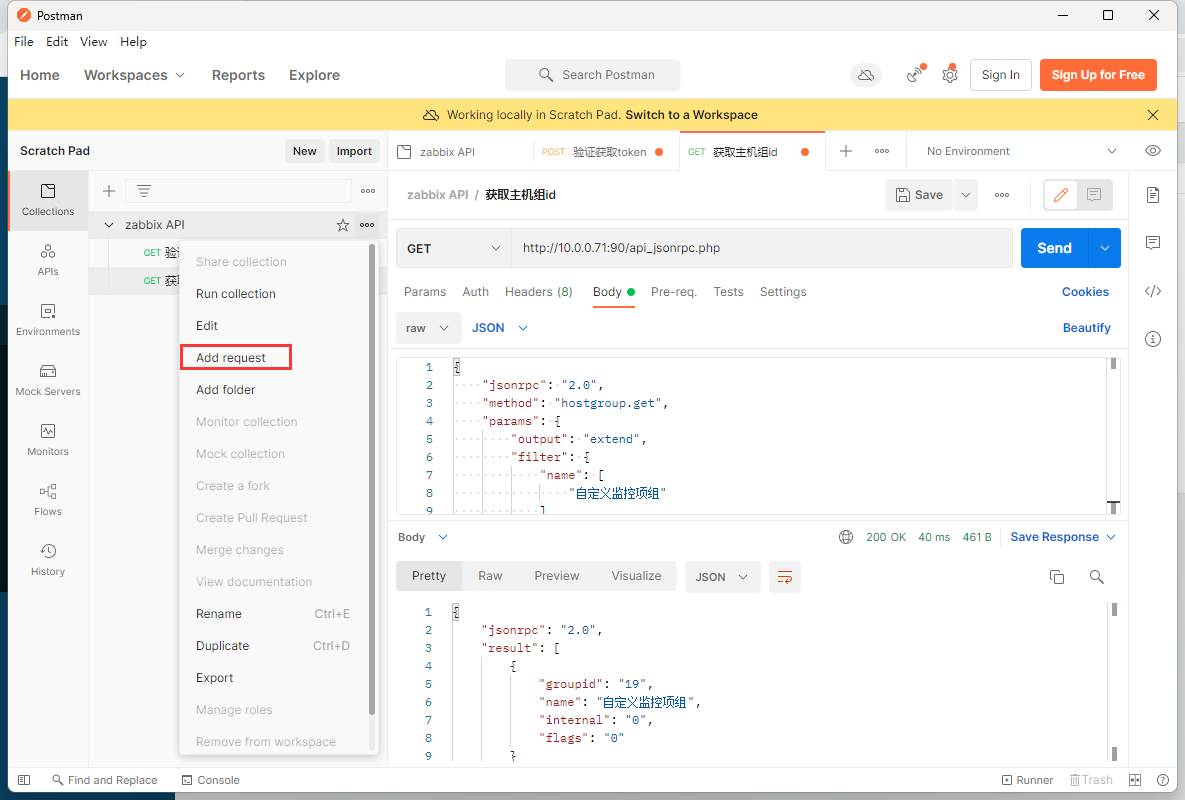Click the Beautify link
This screenshot has width=1185, height=800.
[x=1087, y=328]
